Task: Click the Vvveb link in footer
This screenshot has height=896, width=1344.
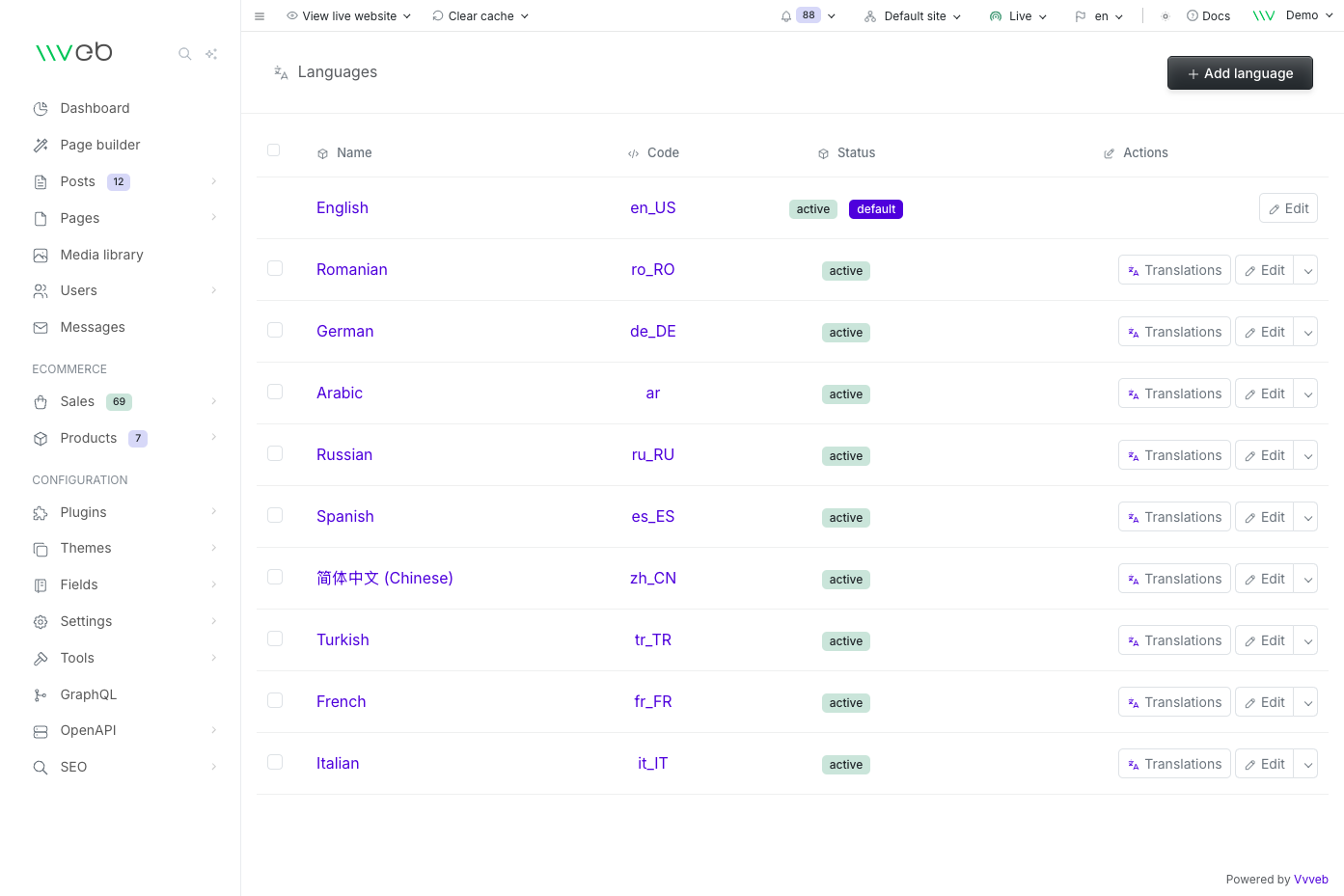Action: (x=1311, y=880)
